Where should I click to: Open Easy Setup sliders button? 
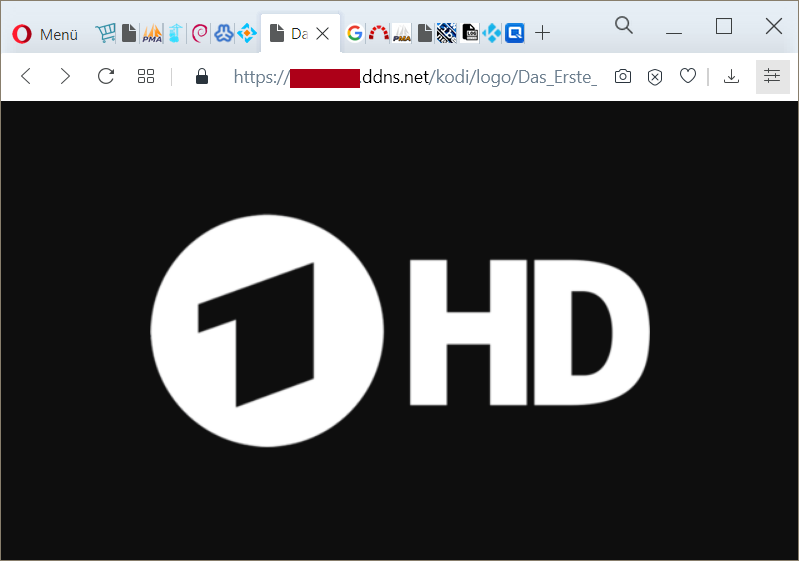click(772, 76)
